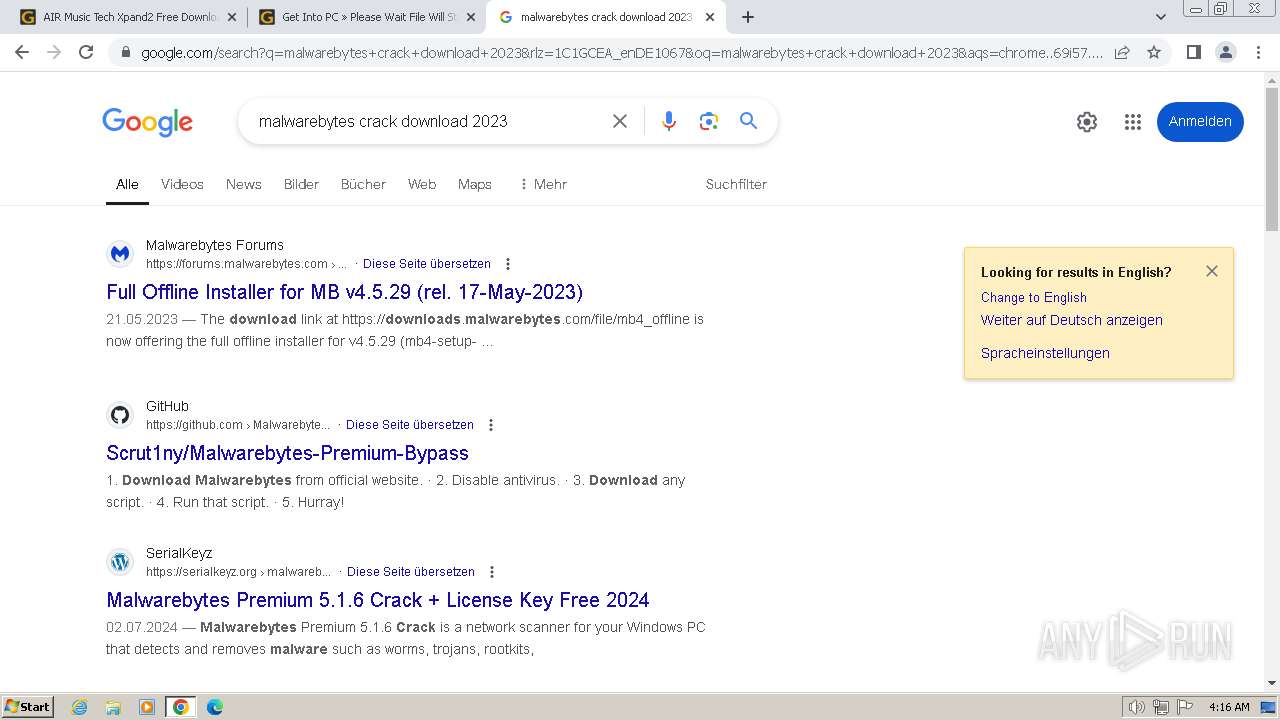Open Microsoft Edge from taskbar
Image resolution: width=1280 pixels, height=720 pixels.
pyautogui.click(x=215, y=707)
